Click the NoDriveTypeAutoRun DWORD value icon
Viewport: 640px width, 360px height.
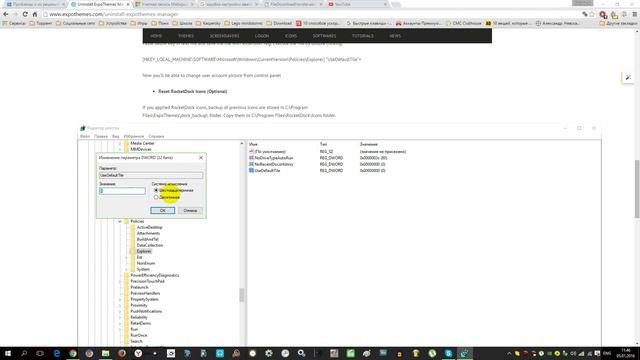click(x=251, y=158)
